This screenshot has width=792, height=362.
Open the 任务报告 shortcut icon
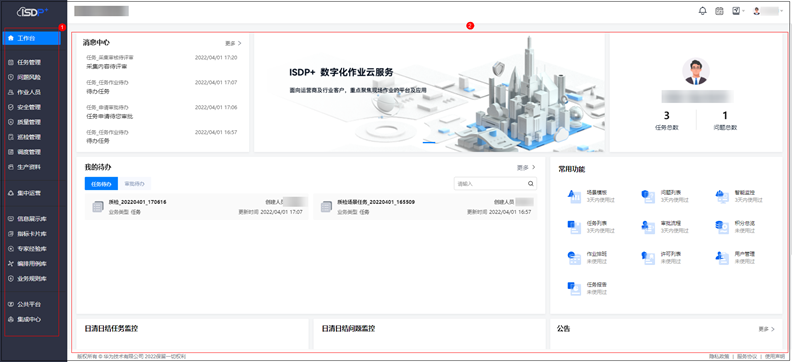pos(574,288)
